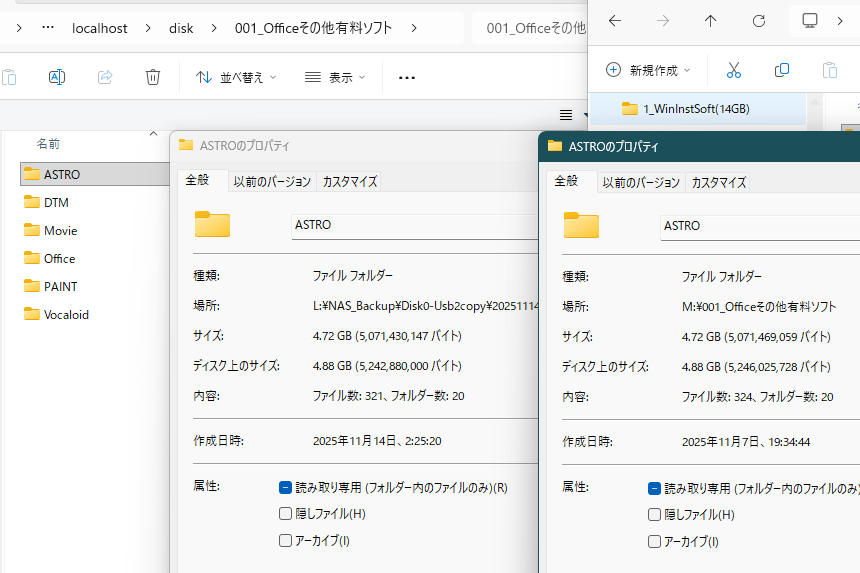Click M:¥001_Officeその他有料ソフト location text
The width and height of the screenshot is (860, 573).
pos(759,307)
